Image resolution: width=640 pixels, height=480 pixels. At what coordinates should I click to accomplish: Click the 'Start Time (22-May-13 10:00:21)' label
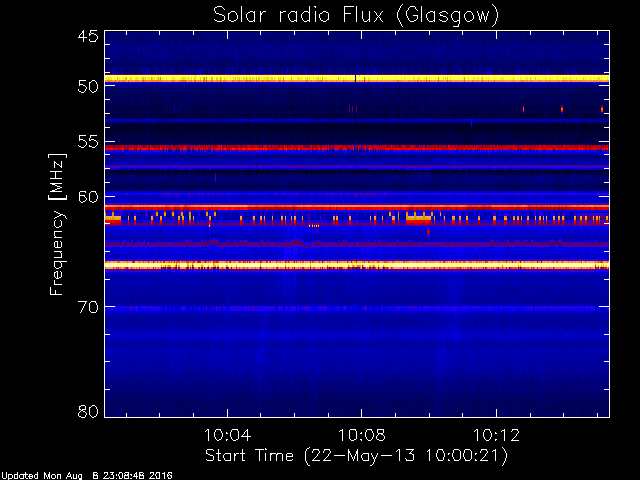(356, 456)
